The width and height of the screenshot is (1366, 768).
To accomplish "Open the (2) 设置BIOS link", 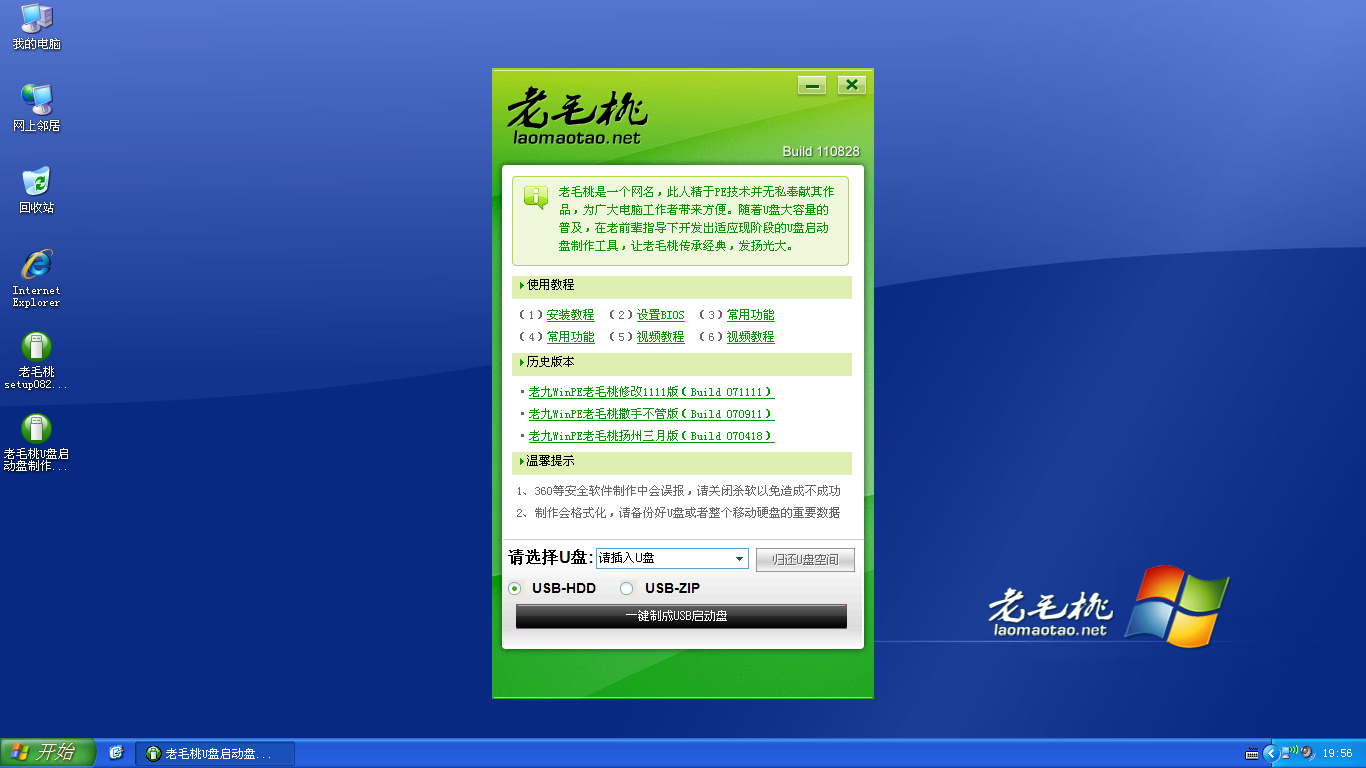I will (661, 315).
